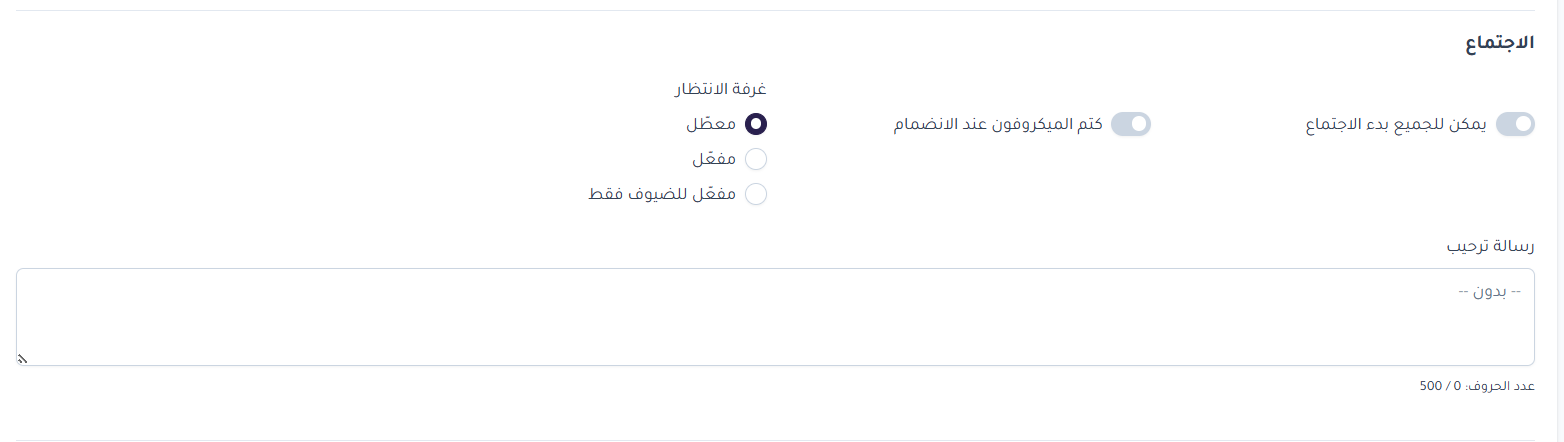Click the "مفعّل" option label text
The height and width of the screenshot is (442, 1564).
pos(714,160)
